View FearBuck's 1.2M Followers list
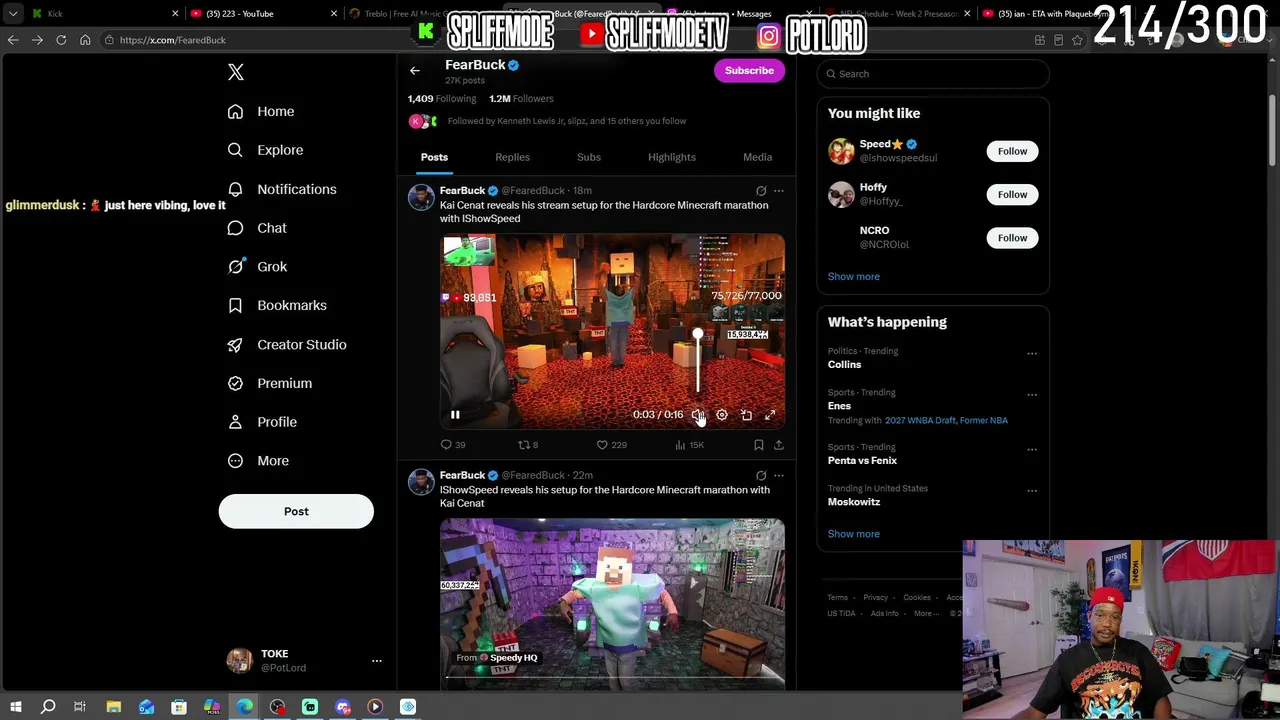The image size is (1280, 720). tap(521, 99)
